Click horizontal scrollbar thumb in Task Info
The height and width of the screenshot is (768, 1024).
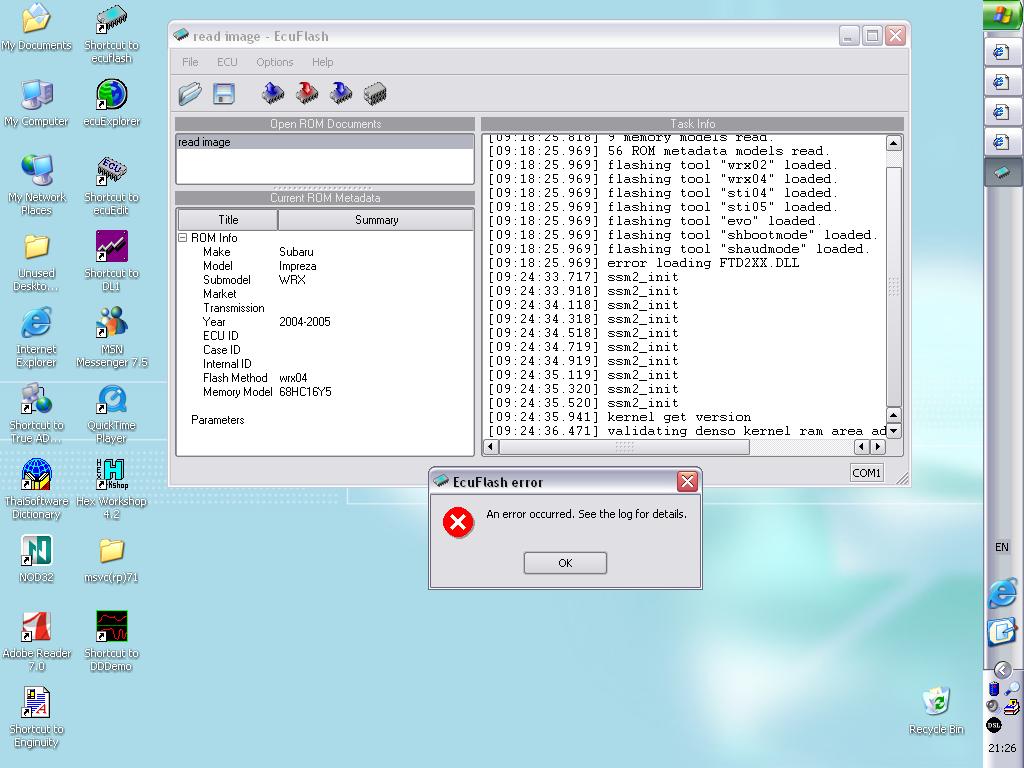(x=624, y=447)
